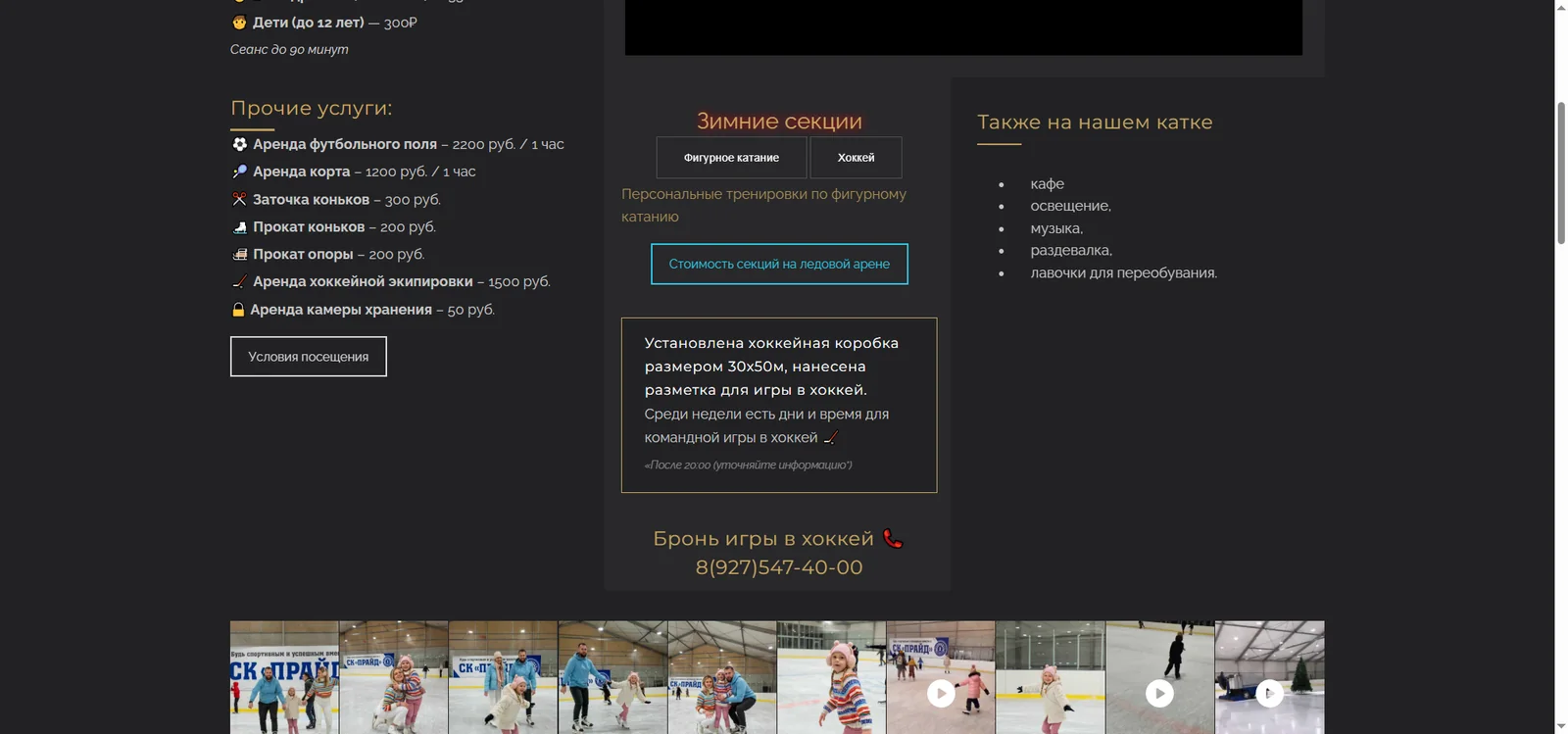
Task: Click the soccer ball icon beside Аренда футбольного поля
Action: click(x=239, y=144)
